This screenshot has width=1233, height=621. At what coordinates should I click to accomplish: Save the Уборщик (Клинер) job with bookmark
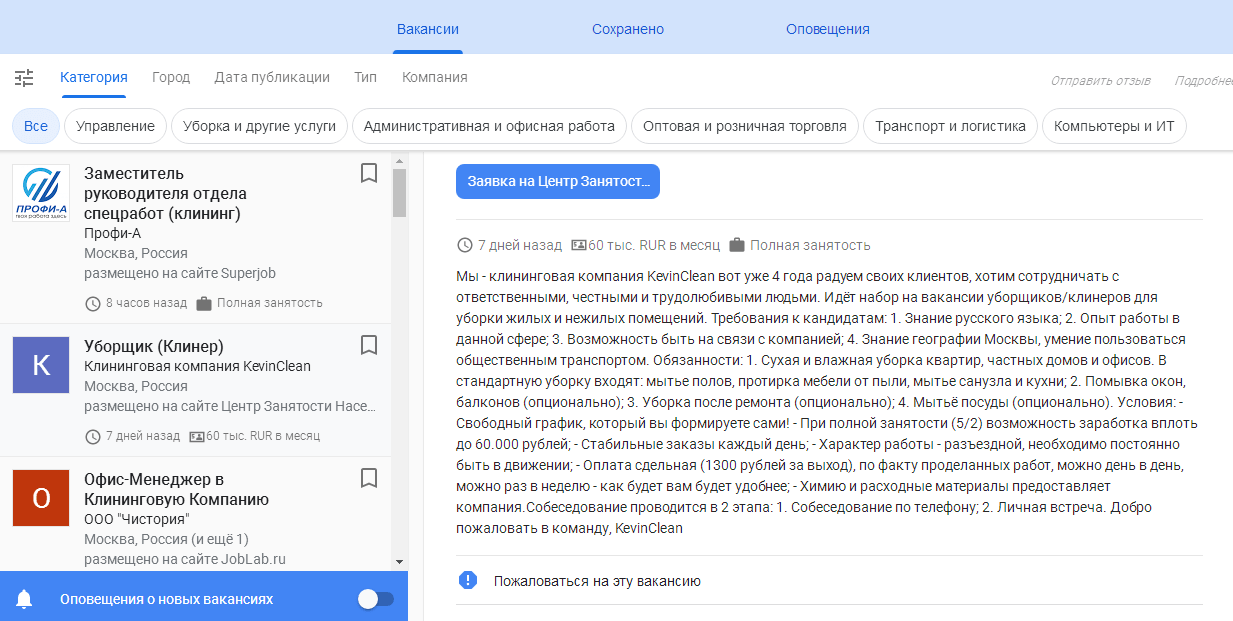click(369, 345)
